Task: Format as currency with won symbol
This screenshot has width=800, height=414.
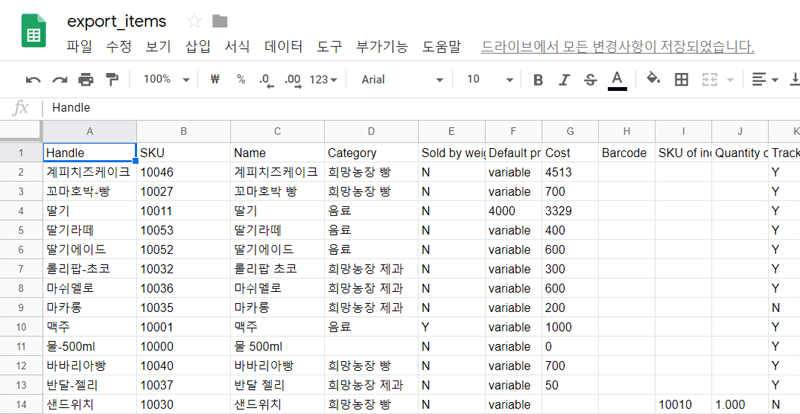Action: tap(215, 80)
